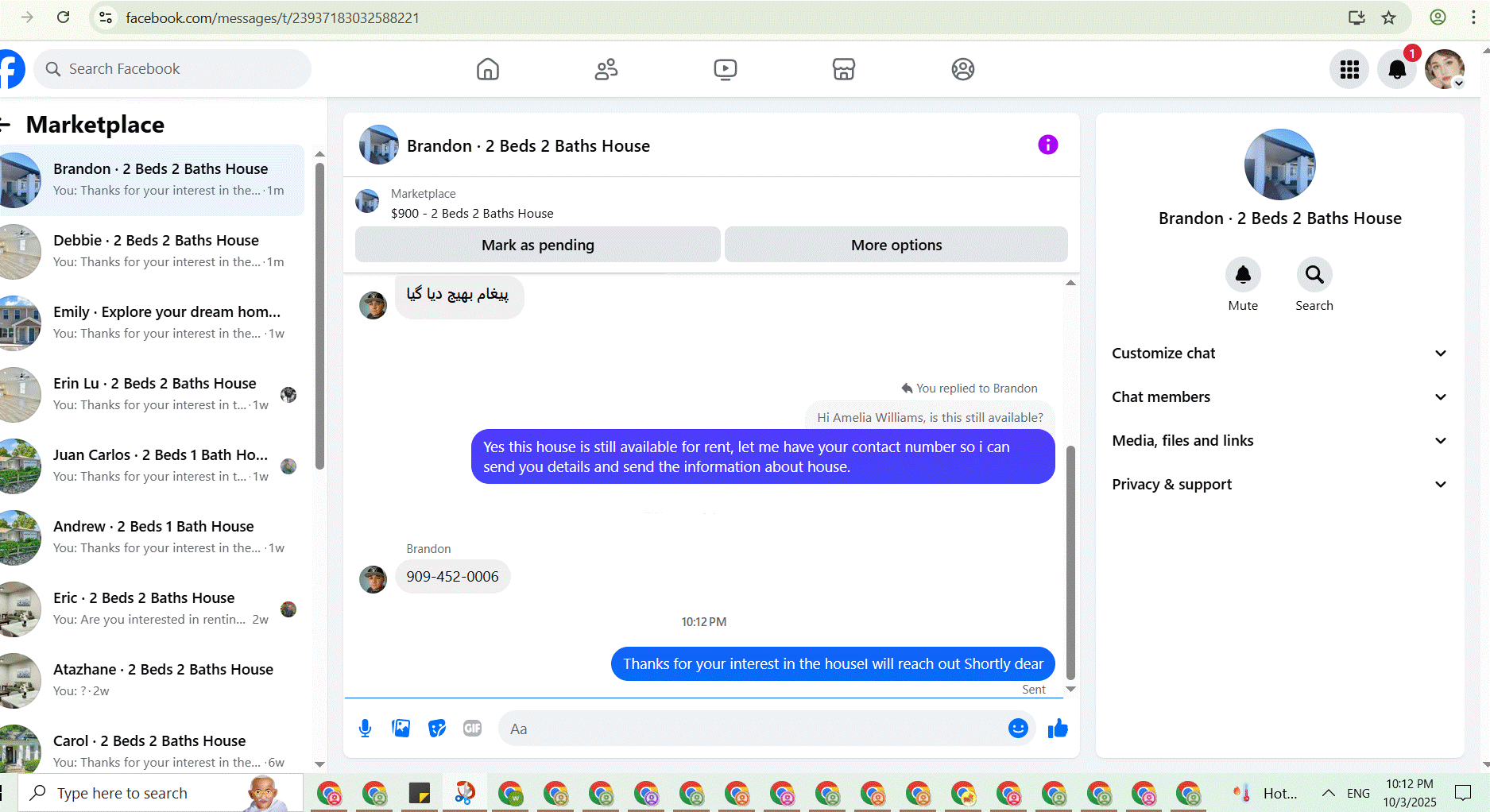Open Emily's Explore your dream home chat
1490x812 pixels.
pos(151,323)
